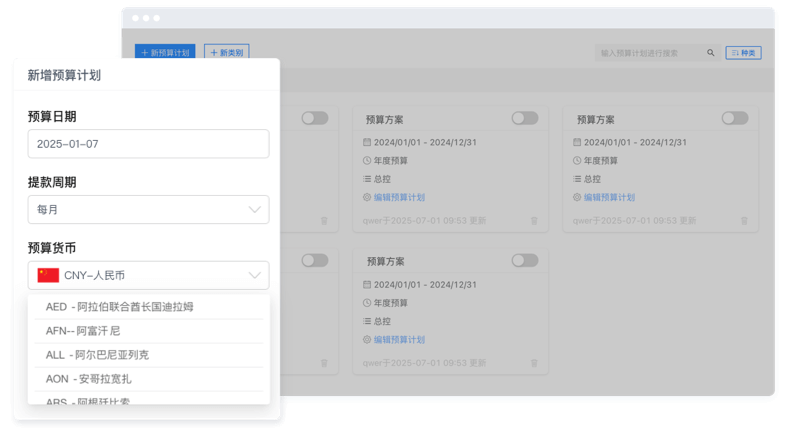Toggle the switch on top-middle 预算方案 card
786x440 pixels.
coord(524,118)
